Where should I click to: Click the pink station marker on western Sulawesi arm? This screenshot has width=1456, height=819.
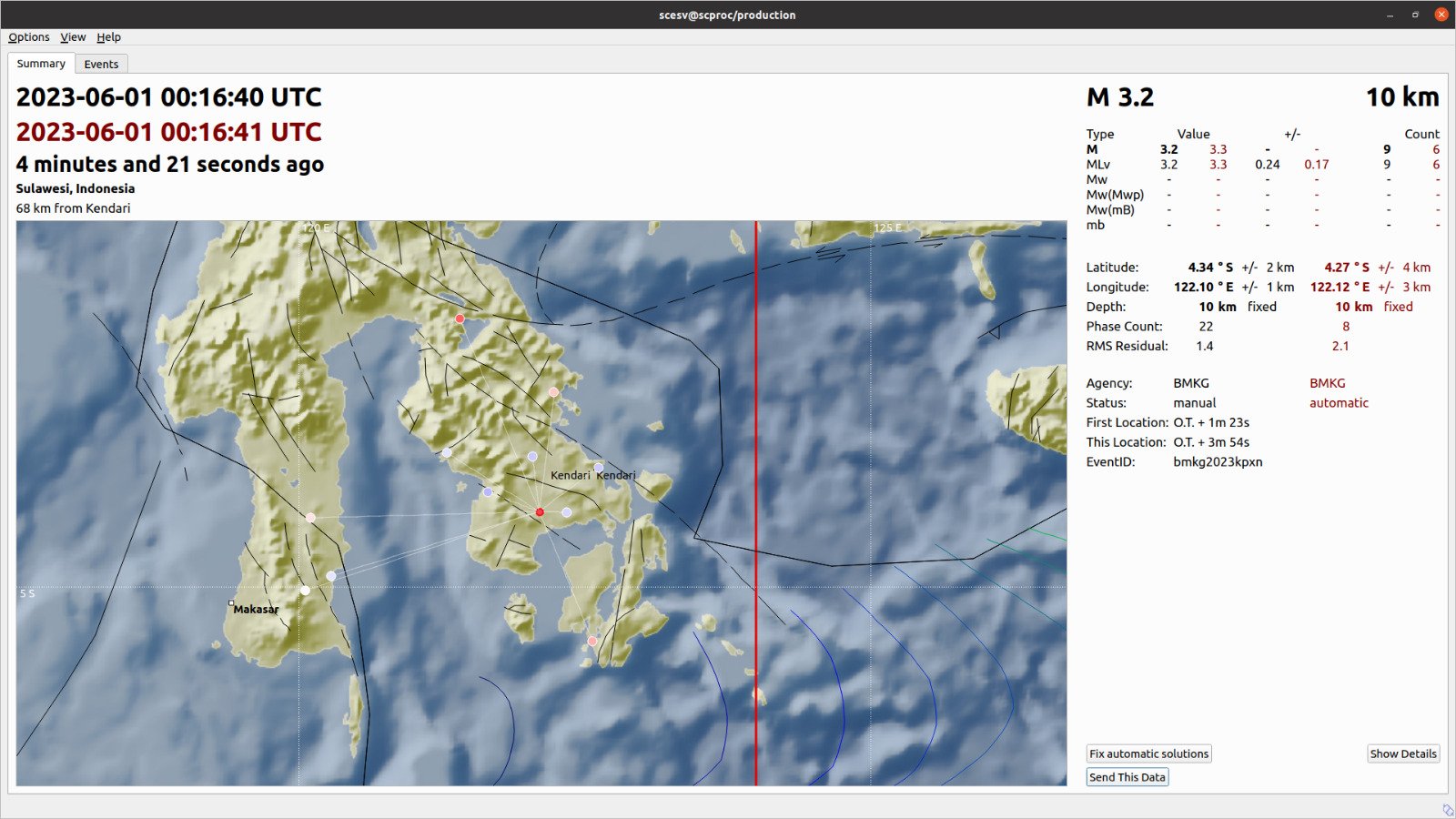pyautogui.click(x=311, y=518)
